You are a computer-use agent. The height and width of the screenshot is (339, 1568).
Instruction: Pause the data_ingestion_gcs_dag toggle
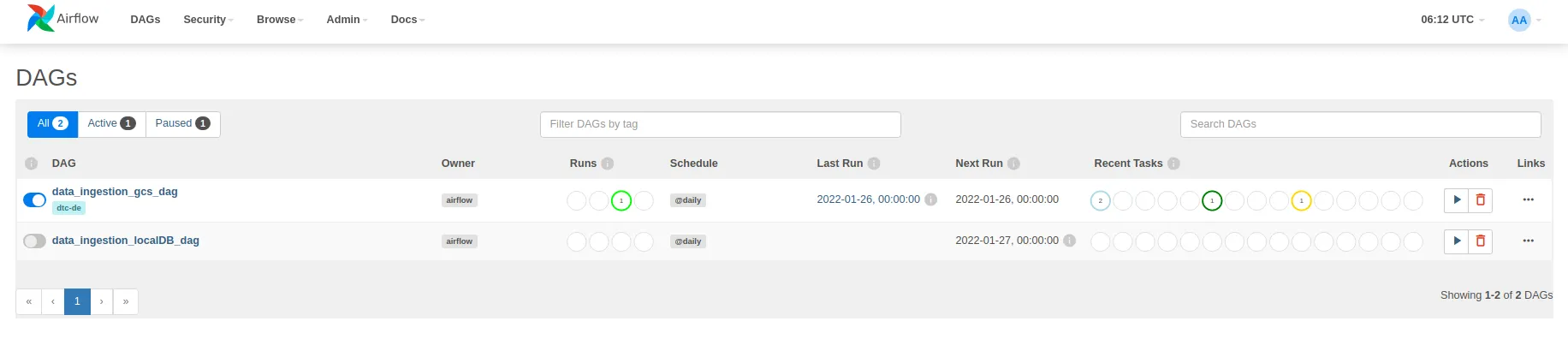pos(34,200)
